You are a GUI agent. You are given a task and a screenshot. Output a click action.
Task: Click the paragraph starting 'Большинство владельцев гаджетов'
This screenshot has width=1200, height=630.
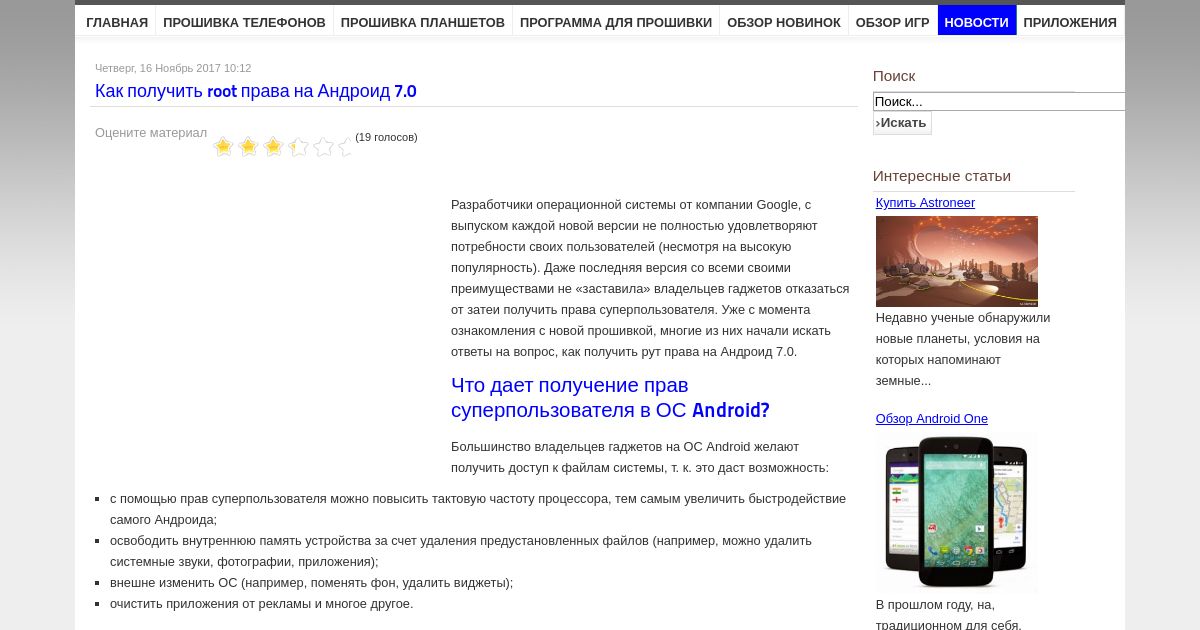(640, 457)
